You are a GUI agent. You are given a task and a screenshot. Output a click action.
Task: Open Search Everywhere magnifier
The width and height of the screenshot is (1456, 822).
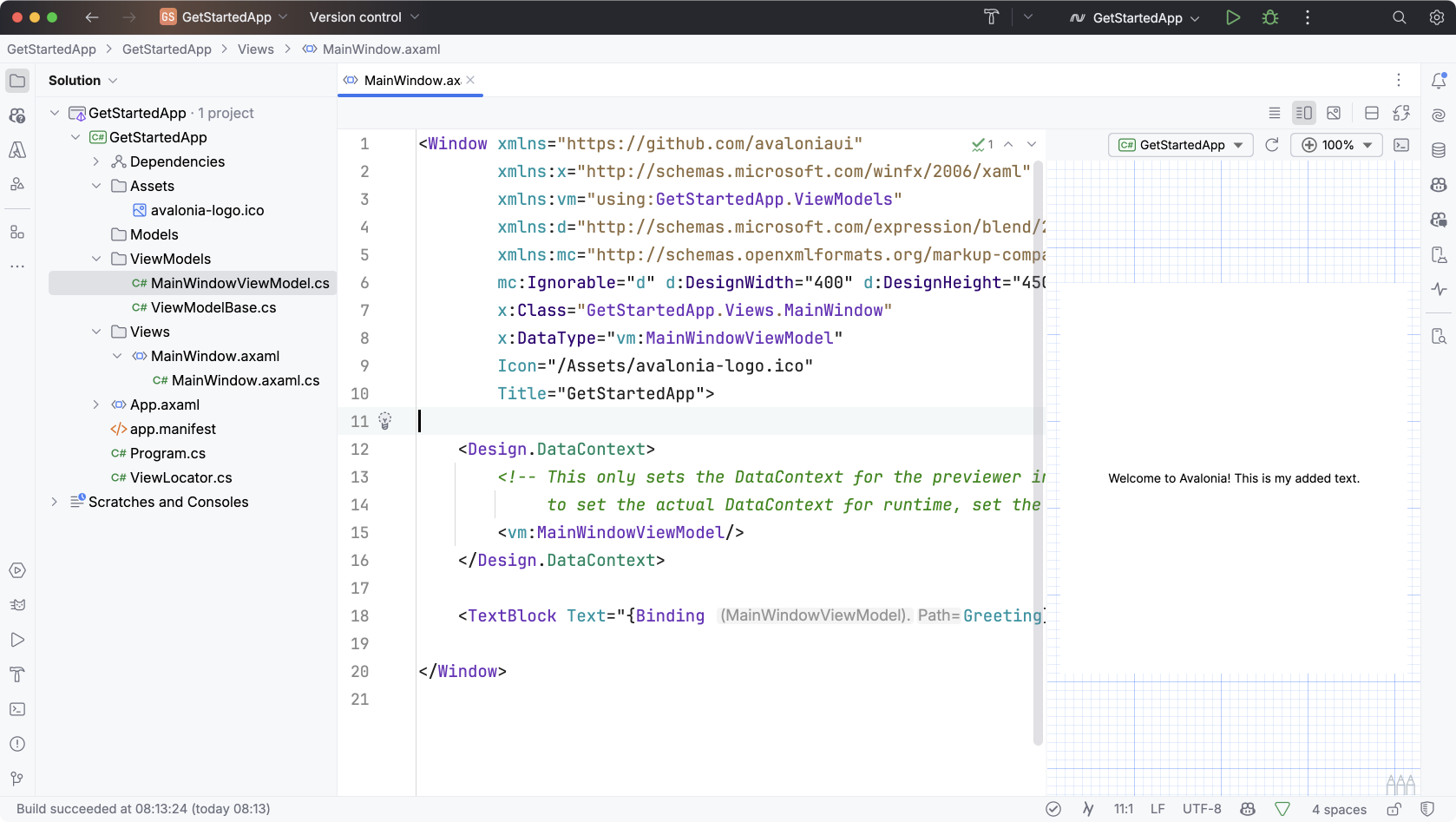[1399, 17]
